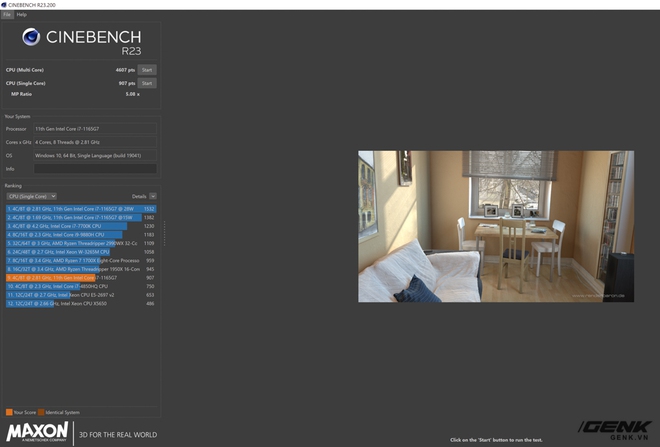The image size is (660, 447).
Task: Click the panel splitter handle beside ranking
Action: (164, 233)
